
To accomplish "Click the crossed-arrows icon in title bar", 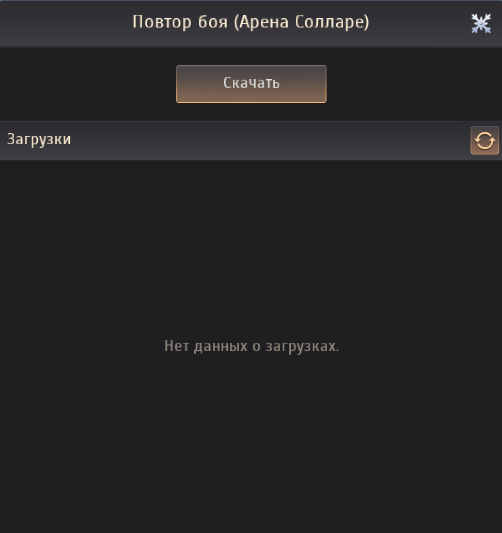I will click(x=481, y=23).
